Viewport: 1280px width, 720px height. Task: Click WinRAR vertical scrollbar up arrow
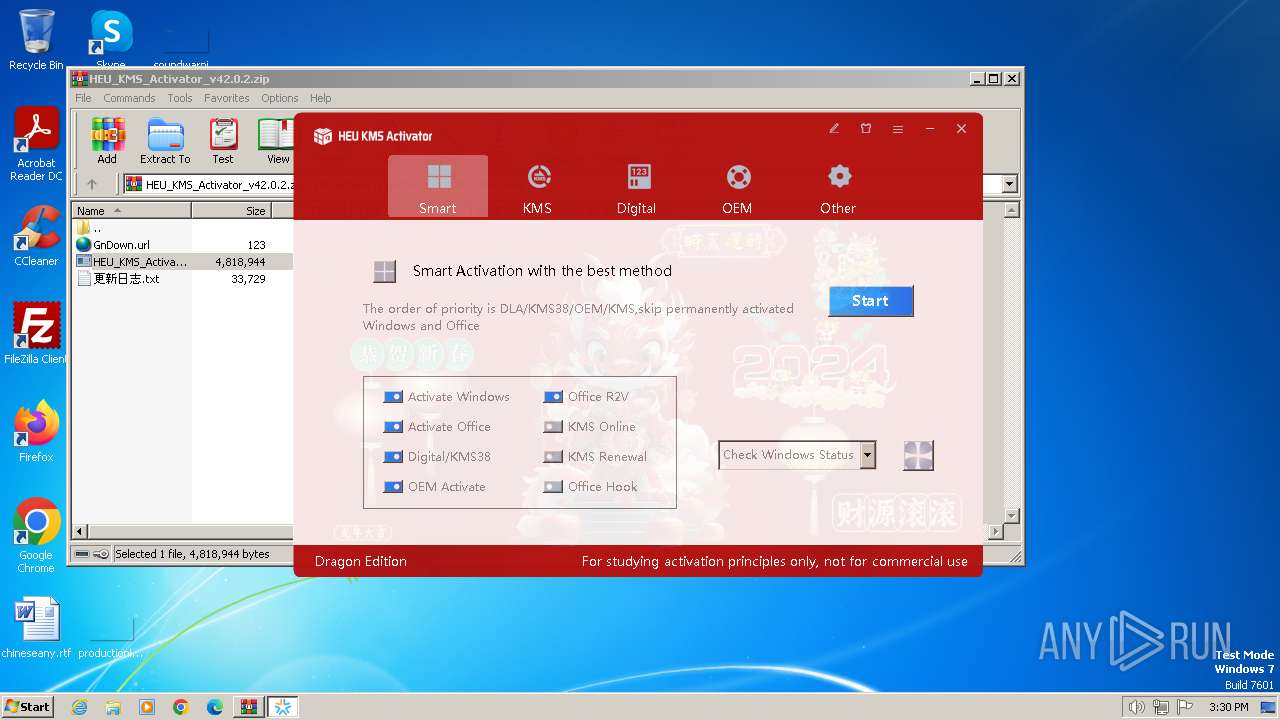coord(1011,210)
